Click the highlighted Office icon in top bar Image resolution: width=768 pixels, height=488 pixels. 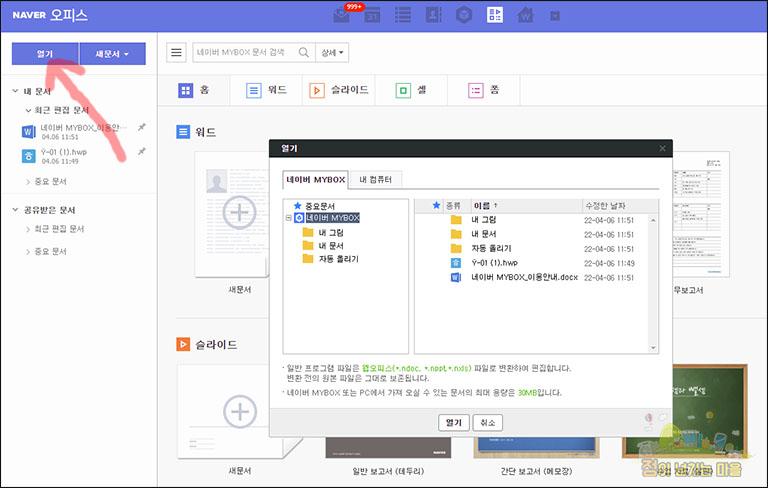click(x=495, y=15)
